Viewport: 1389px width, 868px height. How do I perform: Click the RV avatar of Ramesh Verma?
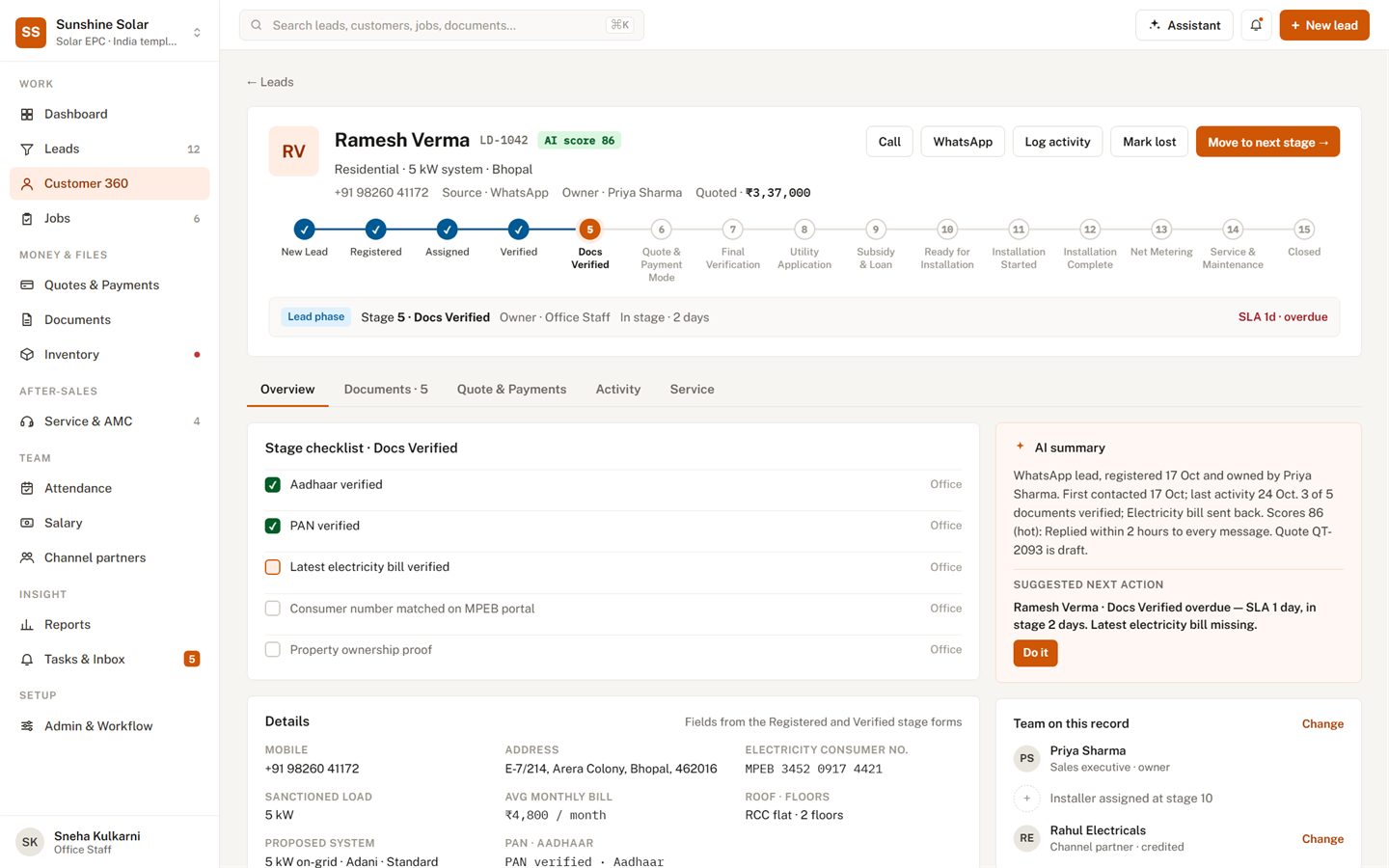click(x=293, y=151)
